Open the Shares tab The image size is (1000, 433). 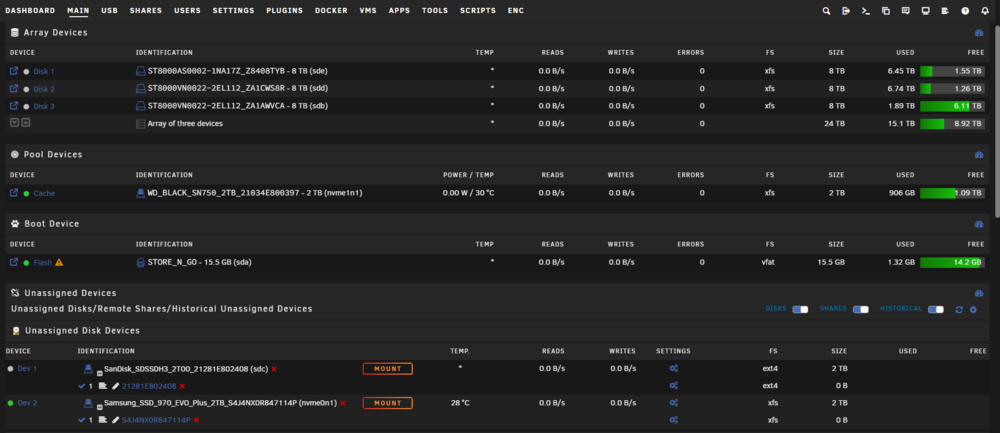(x=145, y=11)
